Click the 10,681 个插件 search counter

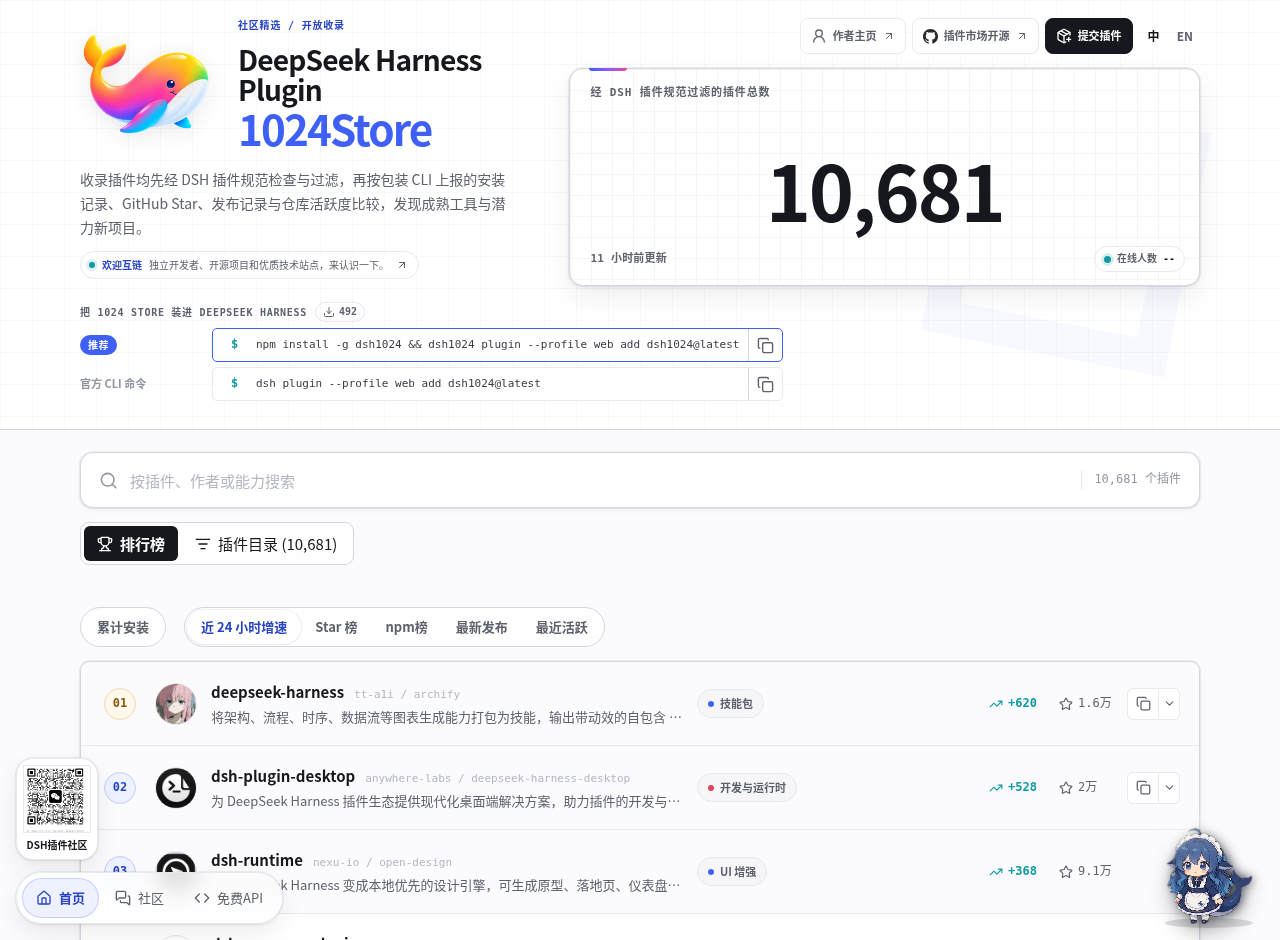[x=1137, y=479]
